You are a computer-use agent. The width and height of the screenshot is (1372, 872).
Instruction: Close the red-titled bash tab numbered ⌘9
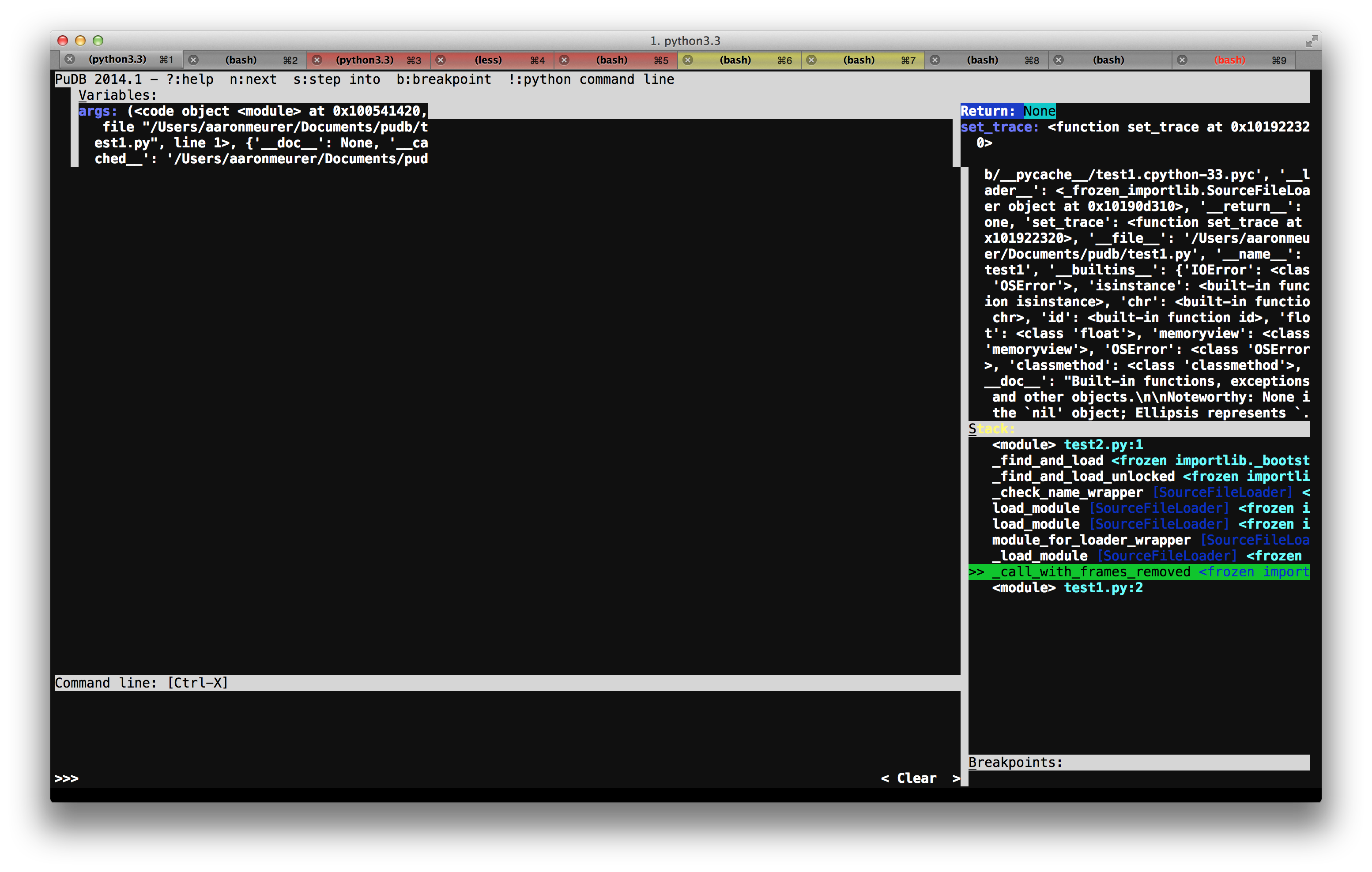[x=1182, y=60]
